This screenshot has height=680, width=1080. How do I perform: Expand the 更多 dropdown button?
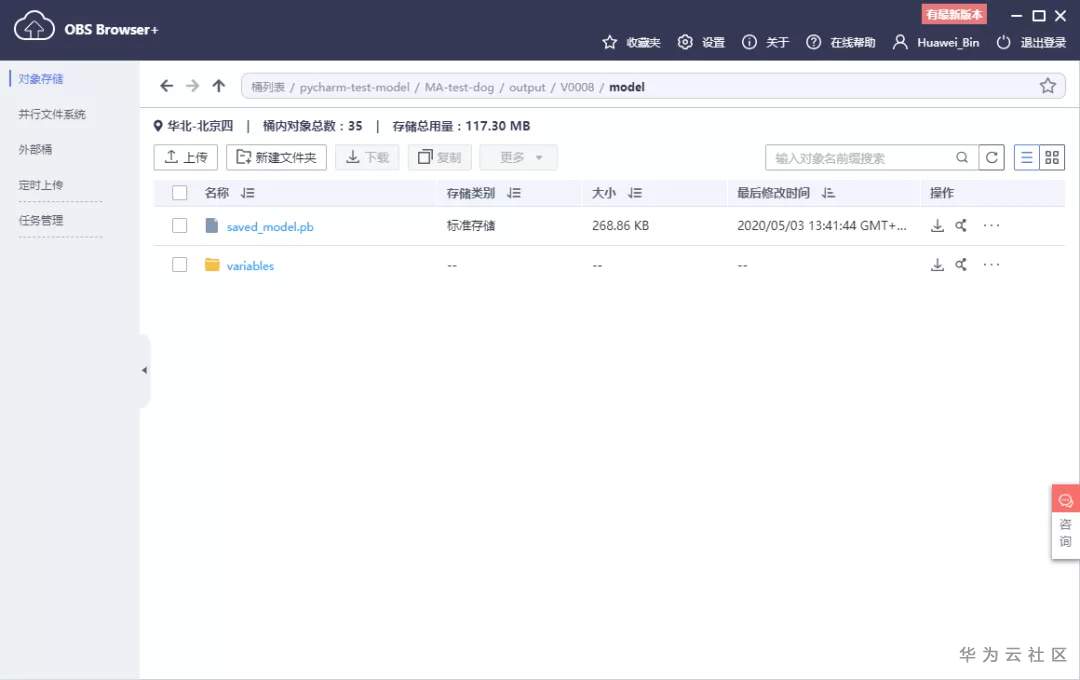click(x=519, y=158)
